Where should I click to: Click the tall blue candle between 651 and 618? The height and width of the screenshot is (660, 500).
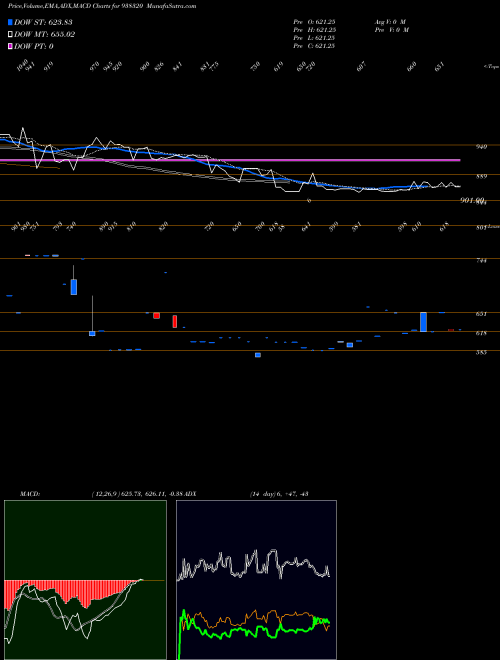pos(423,322)
